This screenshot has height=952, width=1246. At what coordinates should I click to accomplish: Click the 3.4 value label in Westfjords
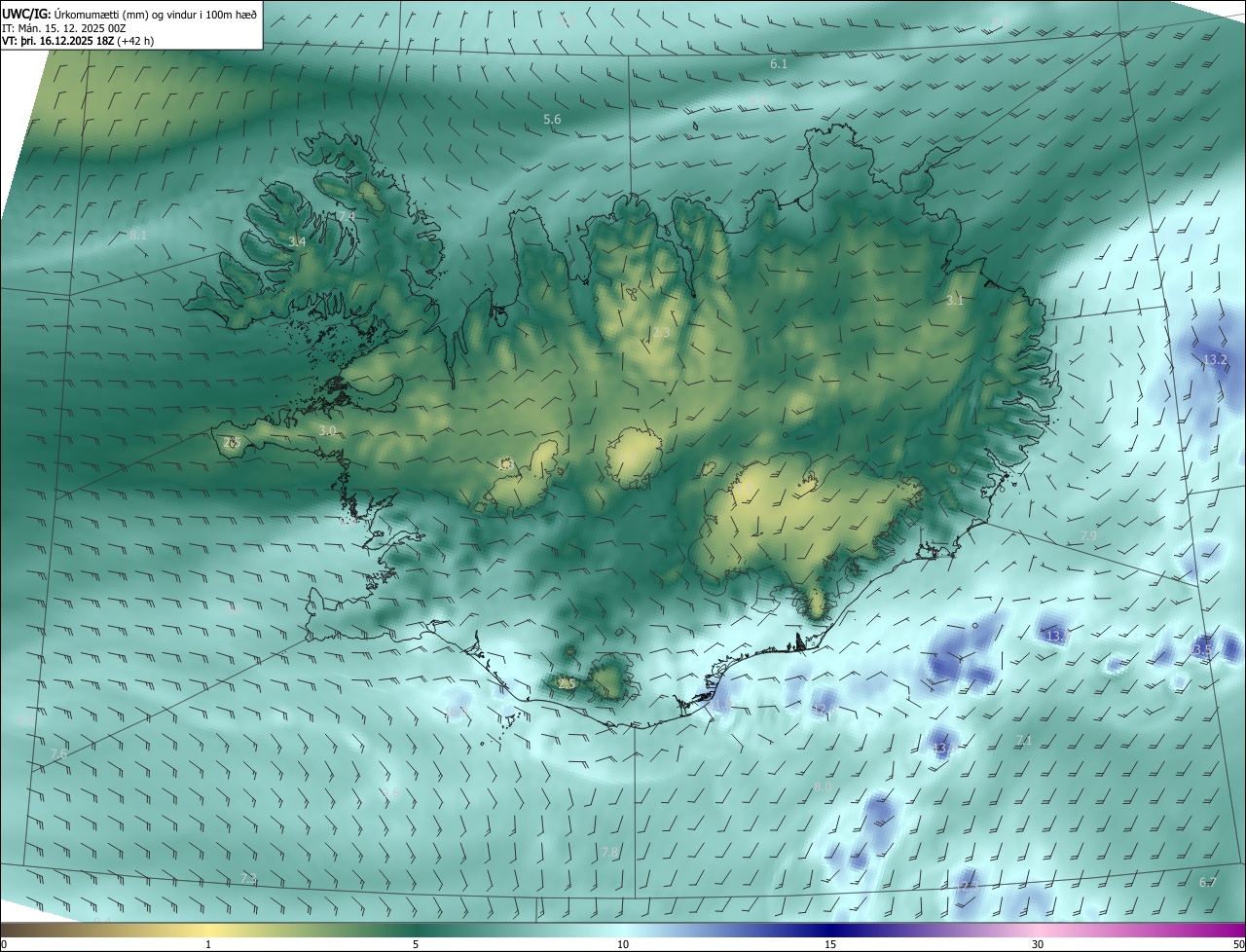tap(298, 241)
